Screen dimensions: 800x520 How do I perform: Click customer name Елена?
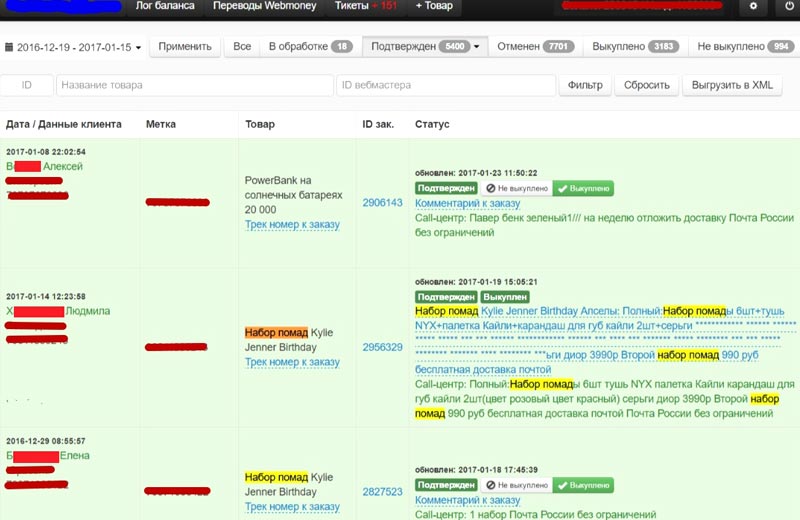tap(74, 456)
